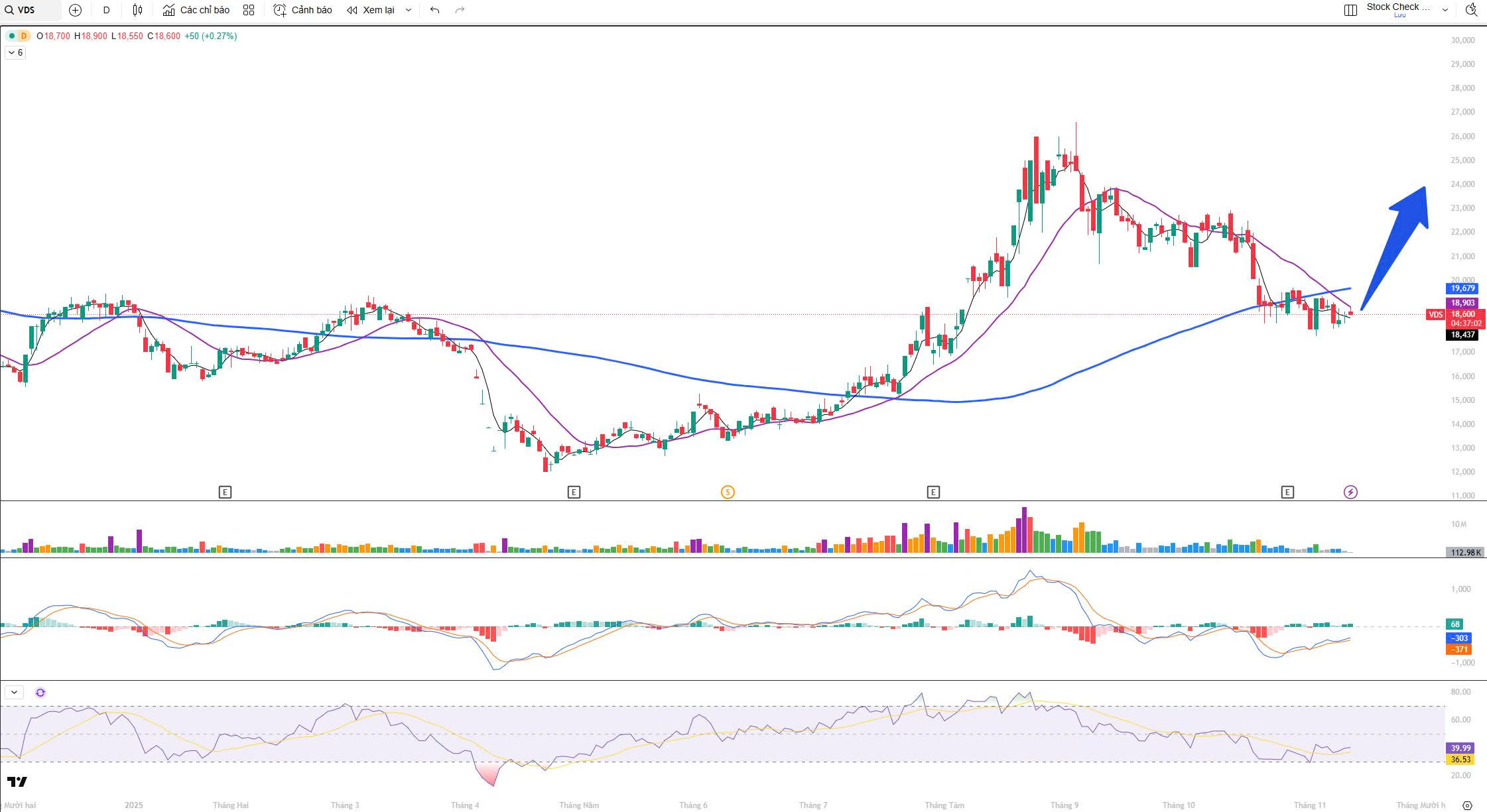
Task: Click the purple RSI refresh indicator icon
Action: (40, 693)
